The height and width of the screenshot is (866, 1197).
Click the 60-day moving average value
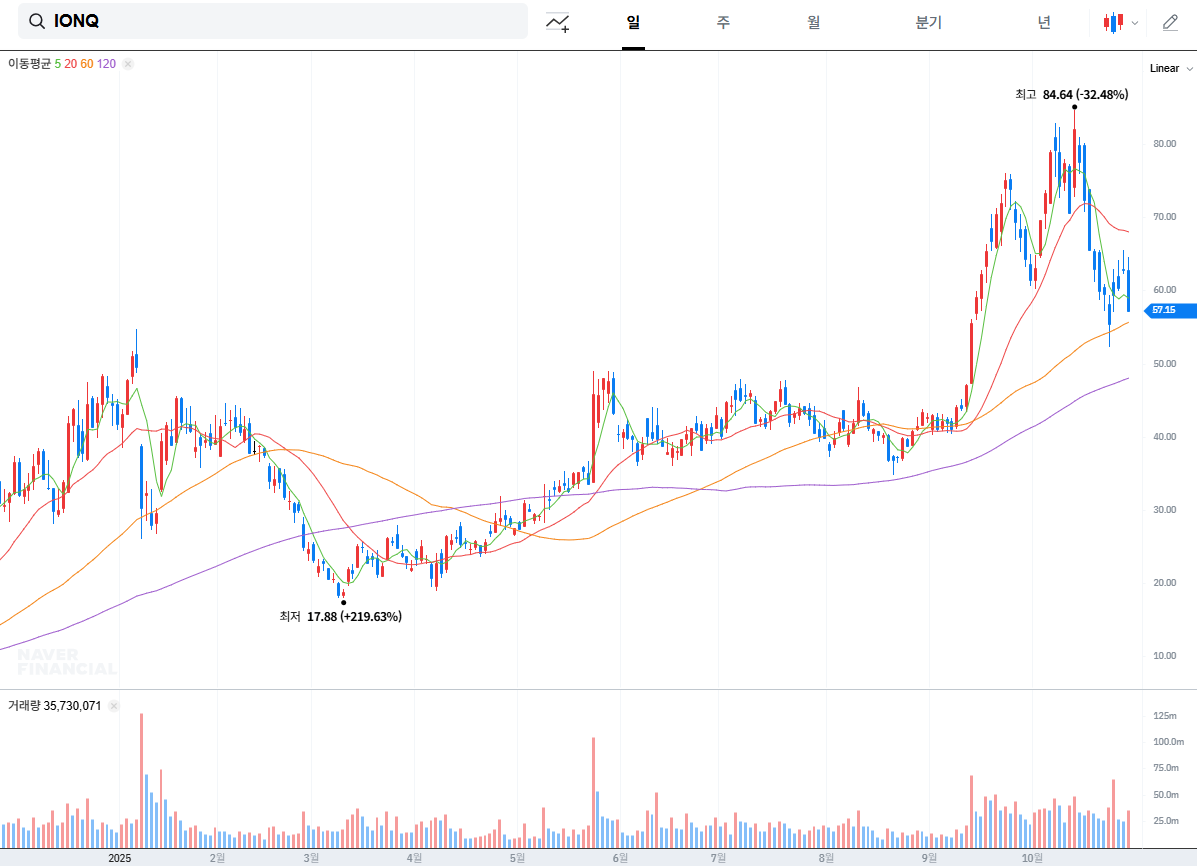point(87,64)
